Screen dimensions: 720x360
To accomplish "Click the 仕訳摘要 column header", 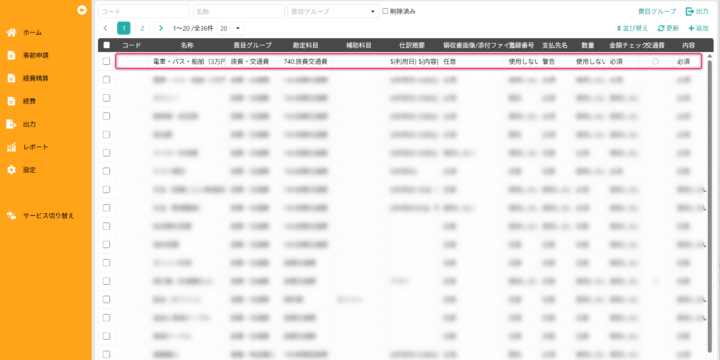I will [x=412, y=45].
